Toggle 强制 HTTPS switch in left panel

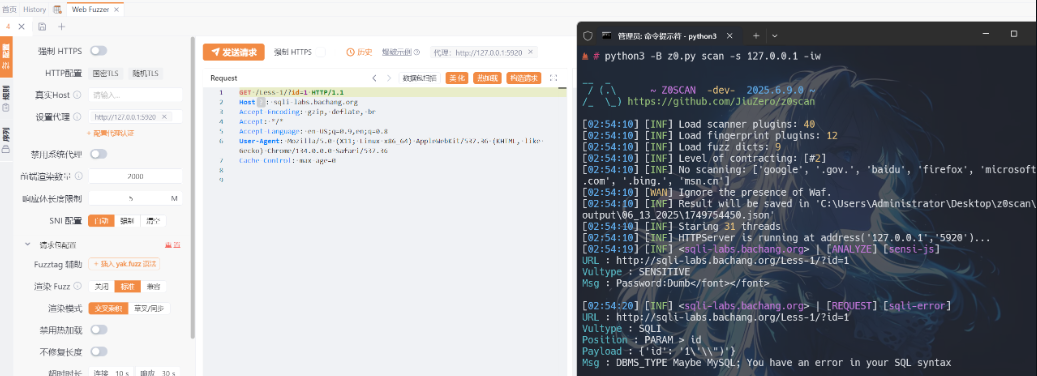99,51
